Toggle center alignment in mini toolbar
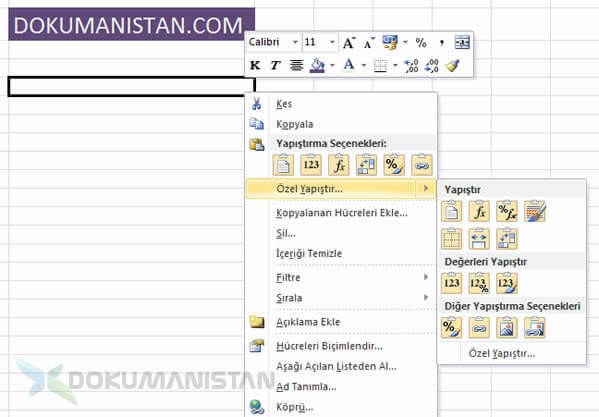Viewport: 599px width, 417px height. click(296, 65)
